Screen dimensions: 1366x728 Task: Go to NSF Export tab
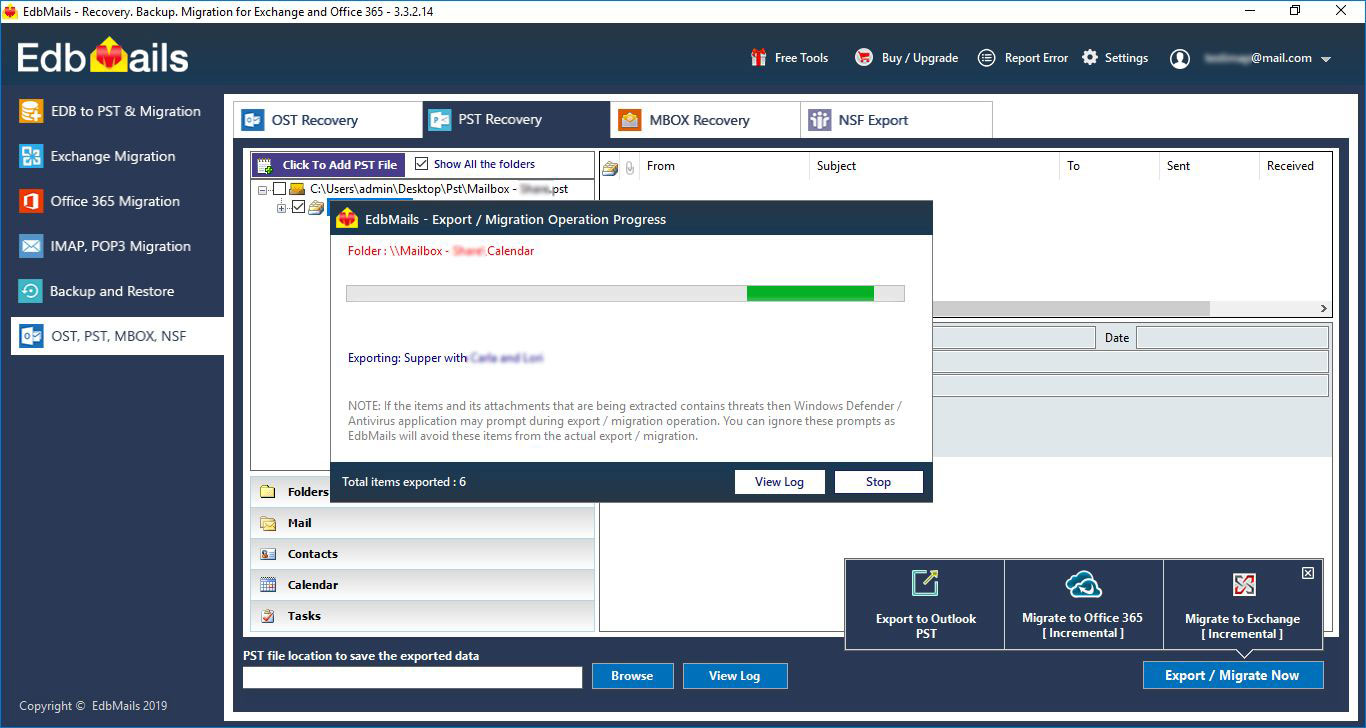coord(896,120)
